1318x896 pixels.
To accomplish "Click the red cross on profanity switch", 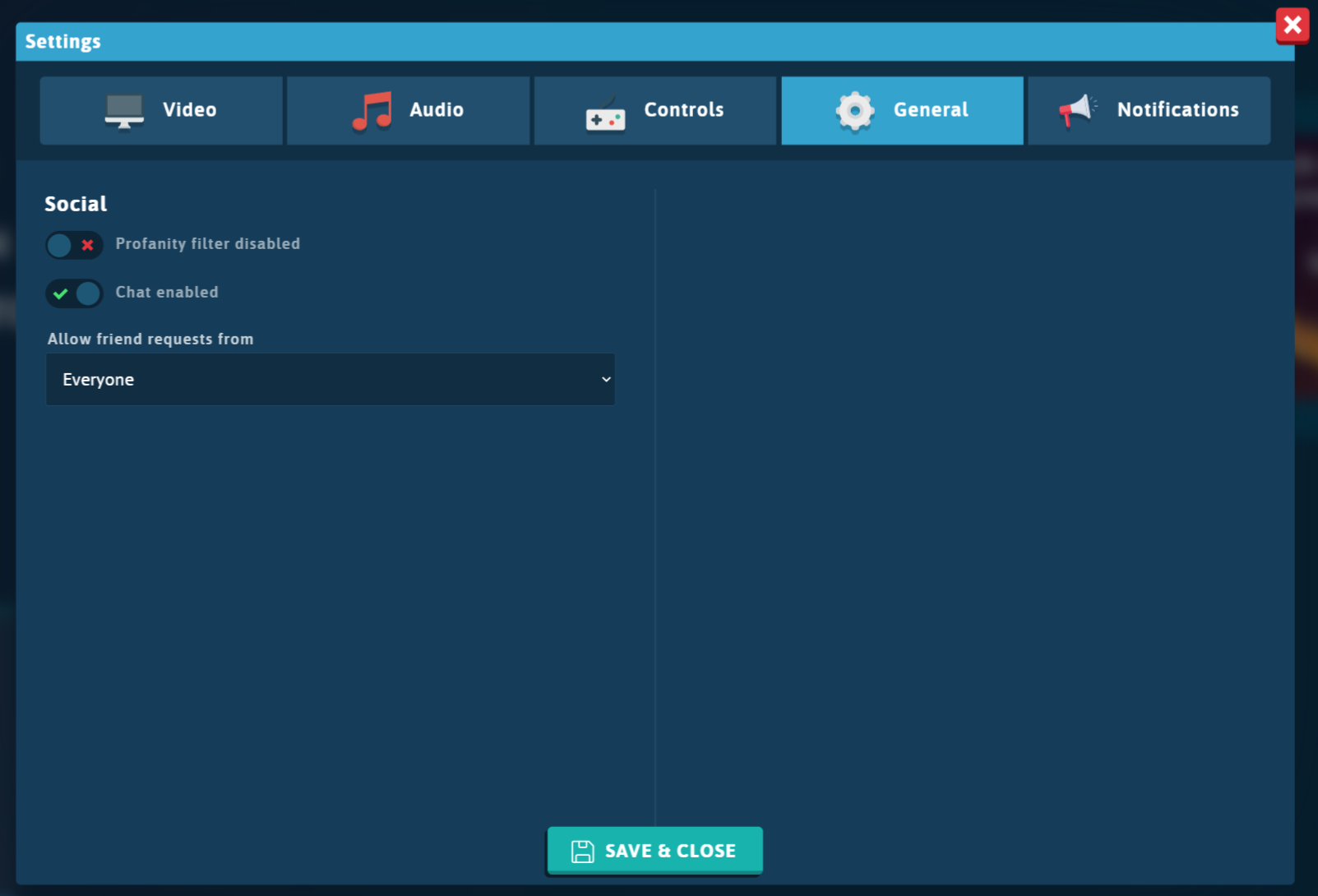I will [87, 245].
